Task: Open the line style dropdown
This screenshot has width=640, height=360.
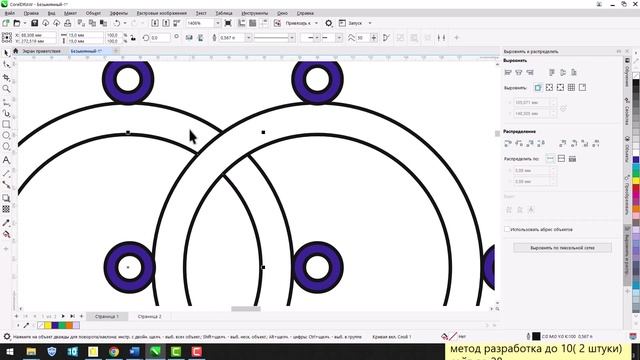Action: coord(292,38)
